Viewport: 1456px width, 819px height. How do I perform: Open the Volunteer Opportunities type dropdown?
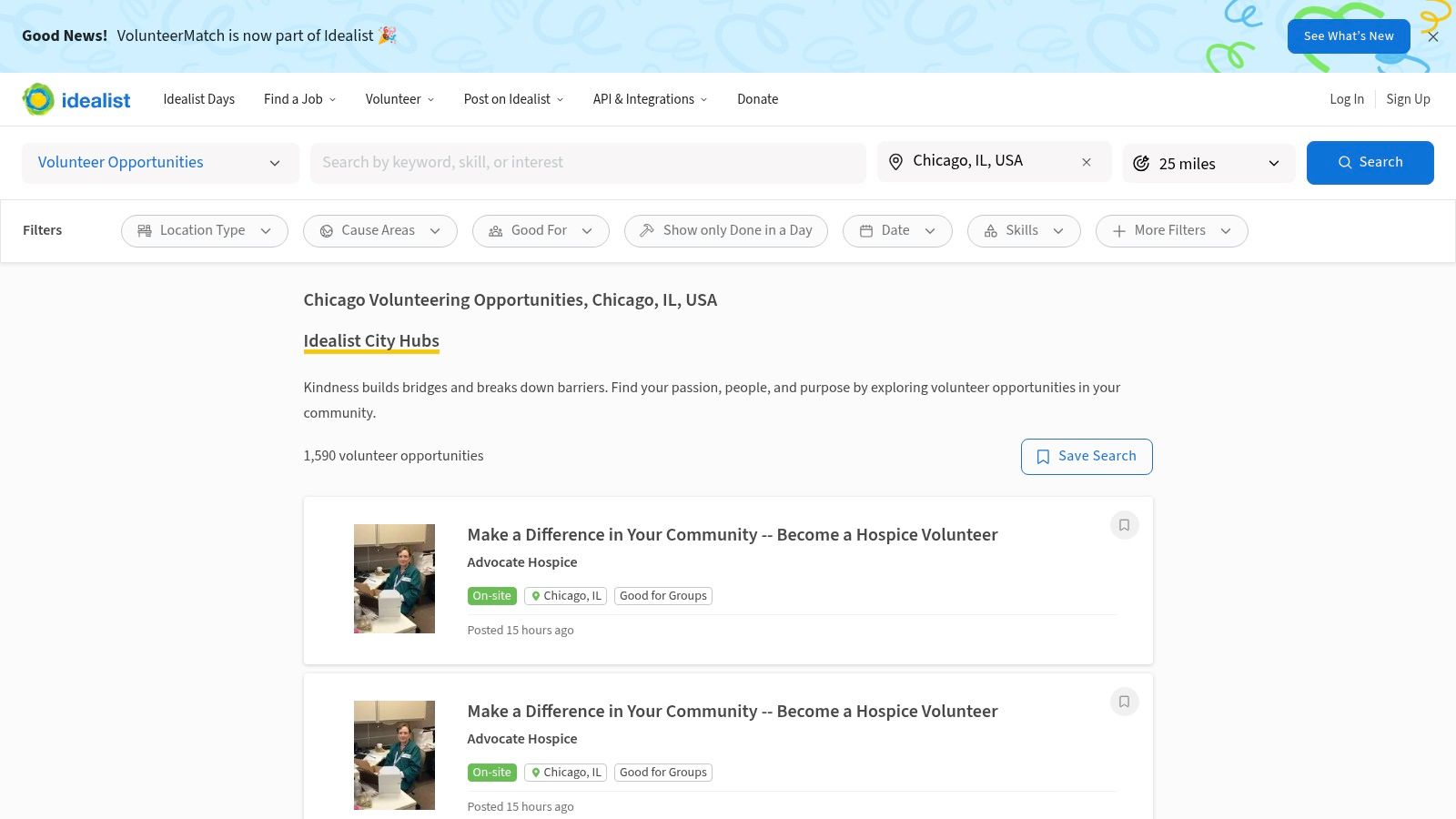point(160,163)
